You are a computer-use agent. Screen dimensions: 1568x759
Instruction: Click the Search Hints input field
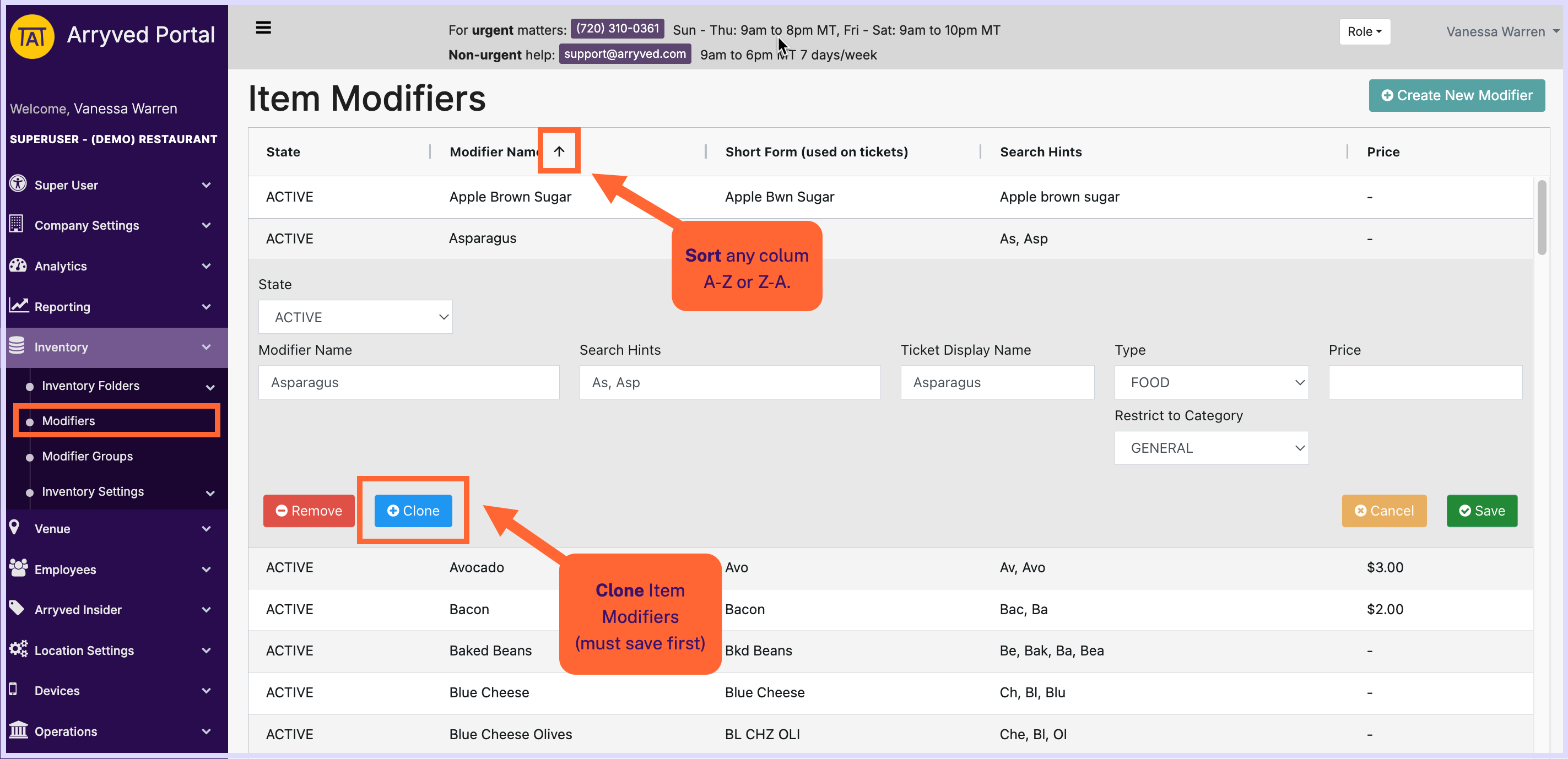(x=730, y=382)
